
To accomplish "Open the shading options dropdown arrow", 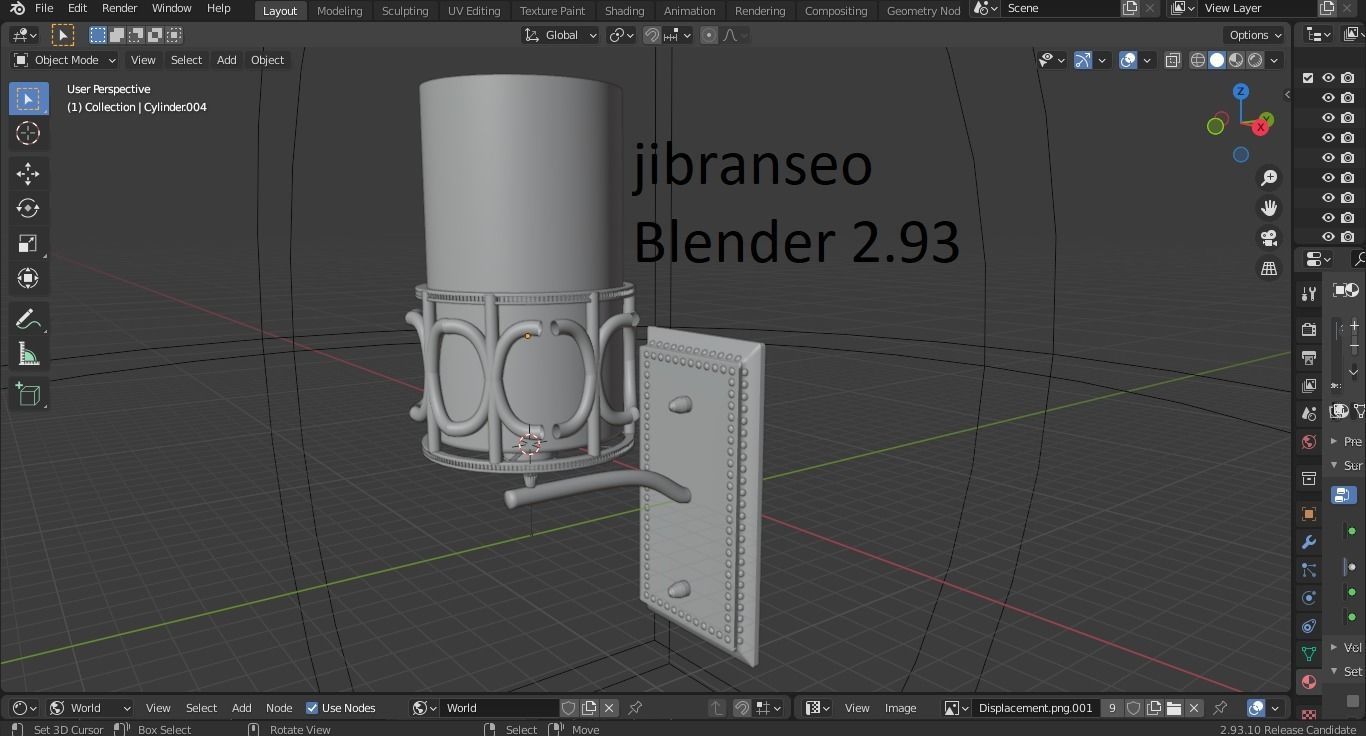I will (x=1275, y=60).
